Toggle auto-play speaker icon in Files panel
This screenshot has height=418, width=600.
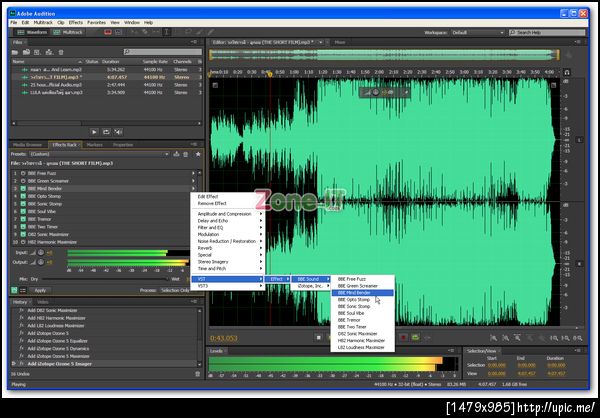118,132
